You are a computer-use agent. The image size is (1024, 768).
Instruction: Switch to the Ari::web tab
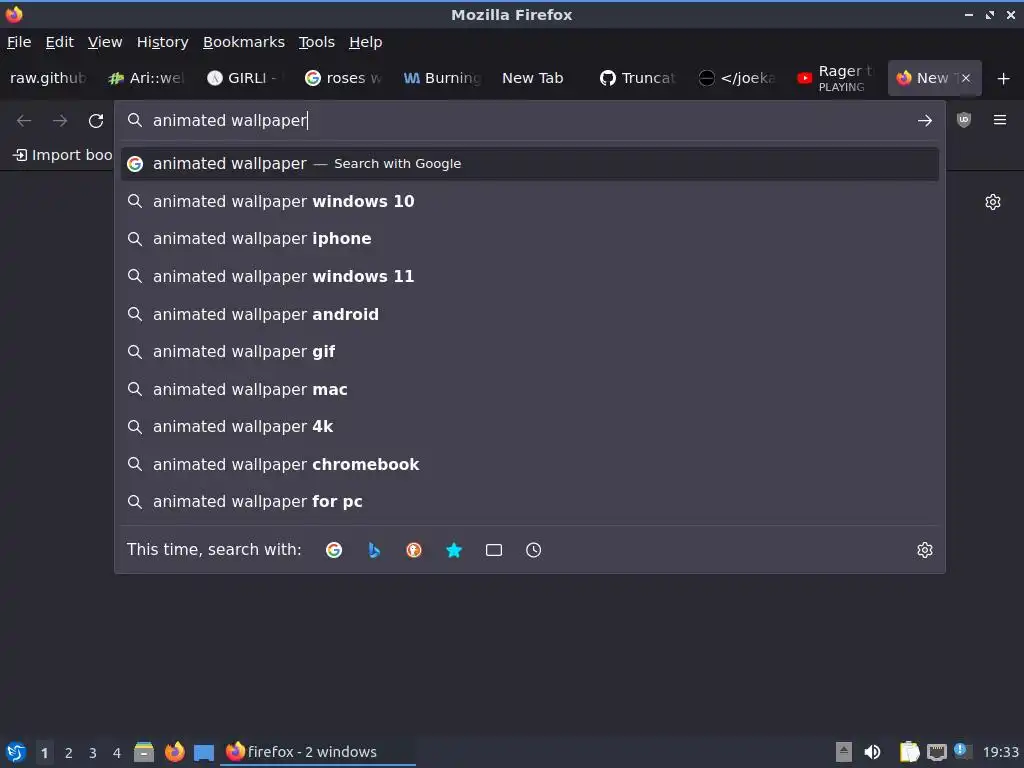(x=147, y=78)
